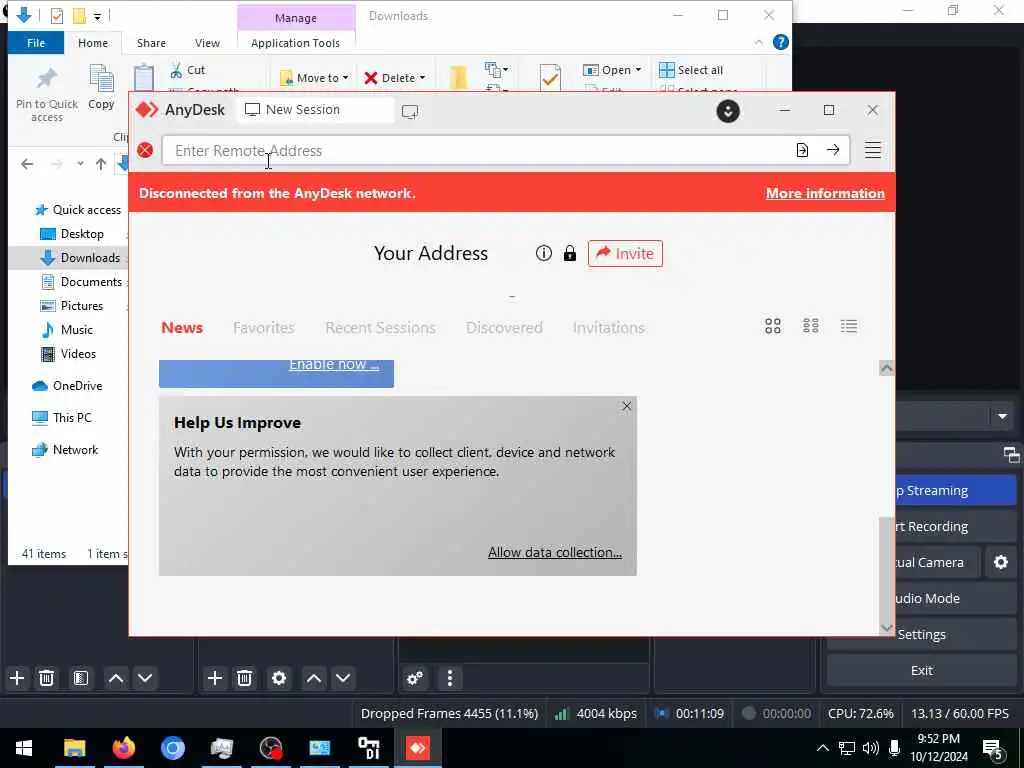Click the lock icon for unattended access
This screenshot has width=1024, height=768.
(569, 253)
